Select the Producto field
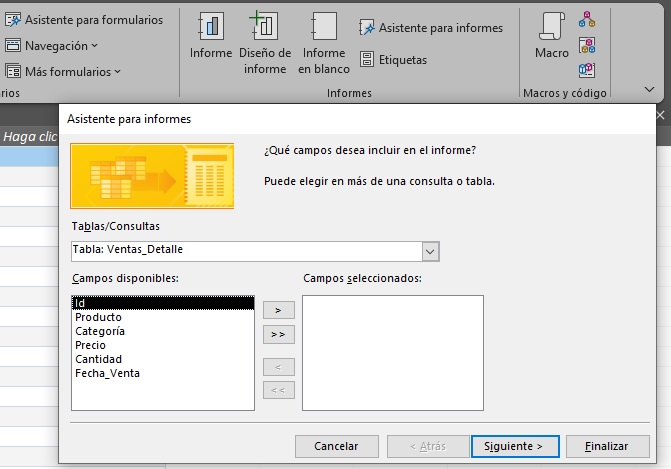The image size is (671, 469). pos(163,317)
